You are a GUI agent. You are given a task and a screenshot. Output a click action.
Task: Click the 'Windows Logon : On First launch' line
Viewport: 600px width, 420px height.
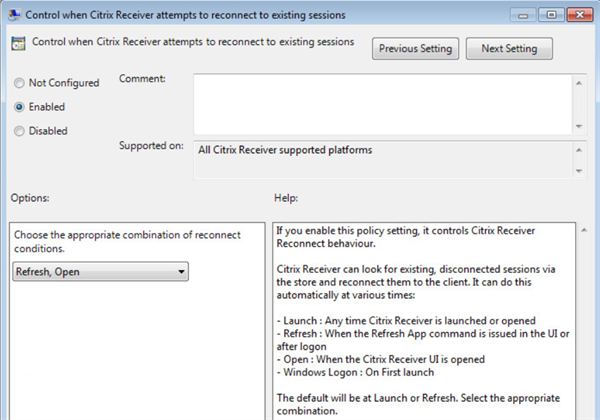355,372
